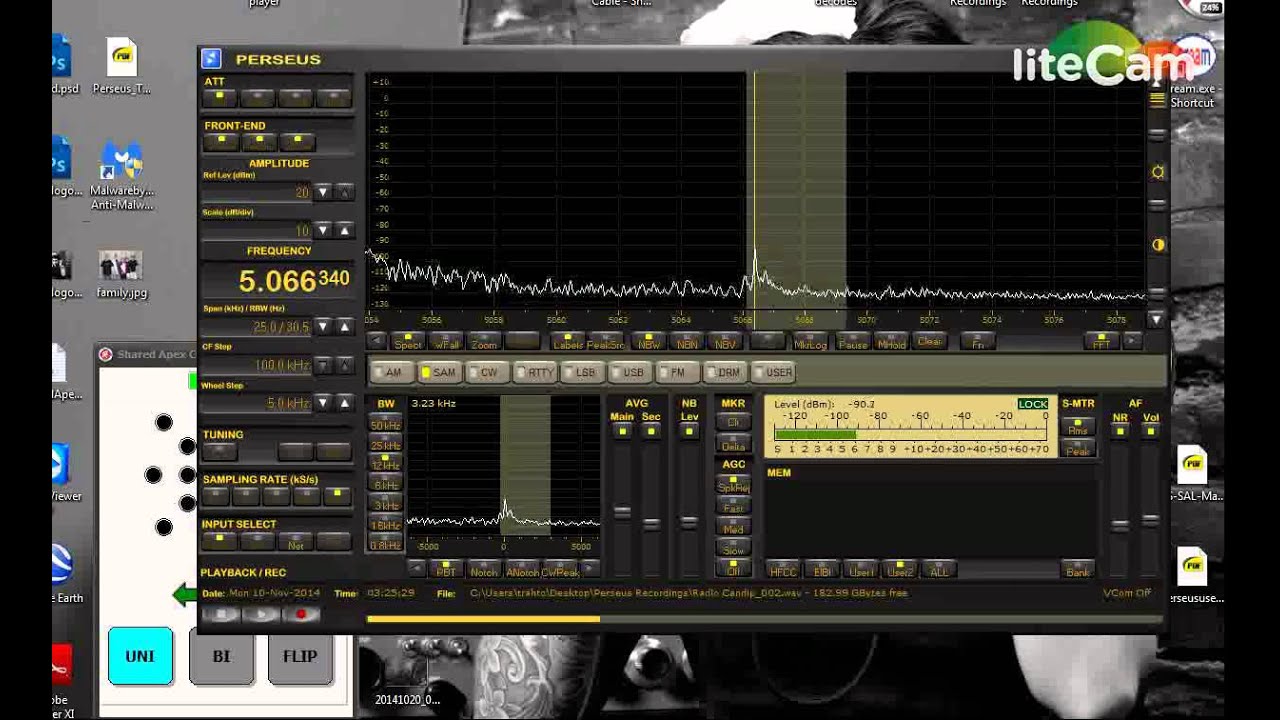The width and height of the screenshot is (1280, 720).
Task: Switch display to WFall waterfall view
Action: (446, 342)
